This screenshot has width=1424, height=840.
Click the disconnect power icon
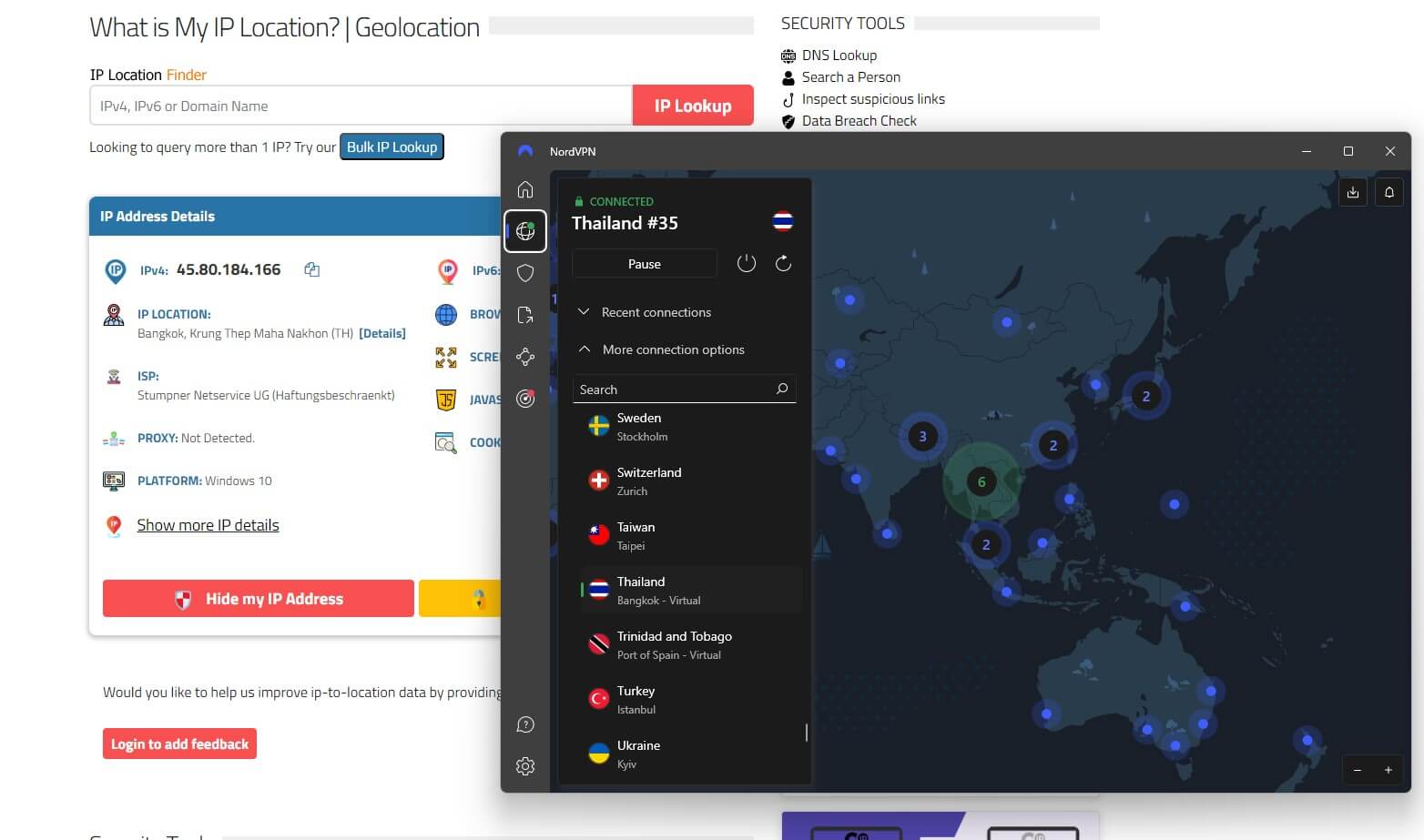pos(747,264)
